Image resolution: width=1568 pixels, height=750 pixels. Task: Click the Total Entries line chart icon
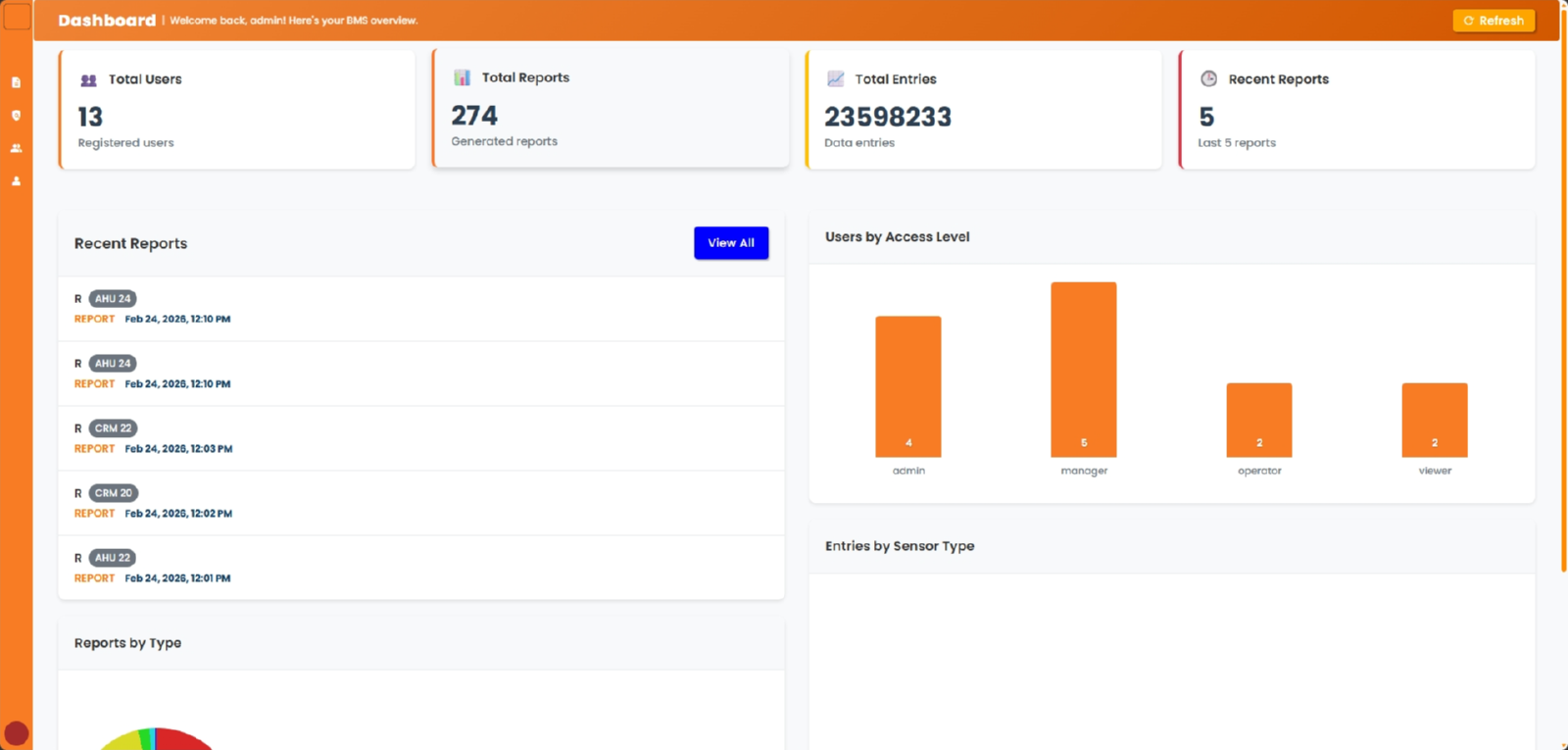[835, 78]
